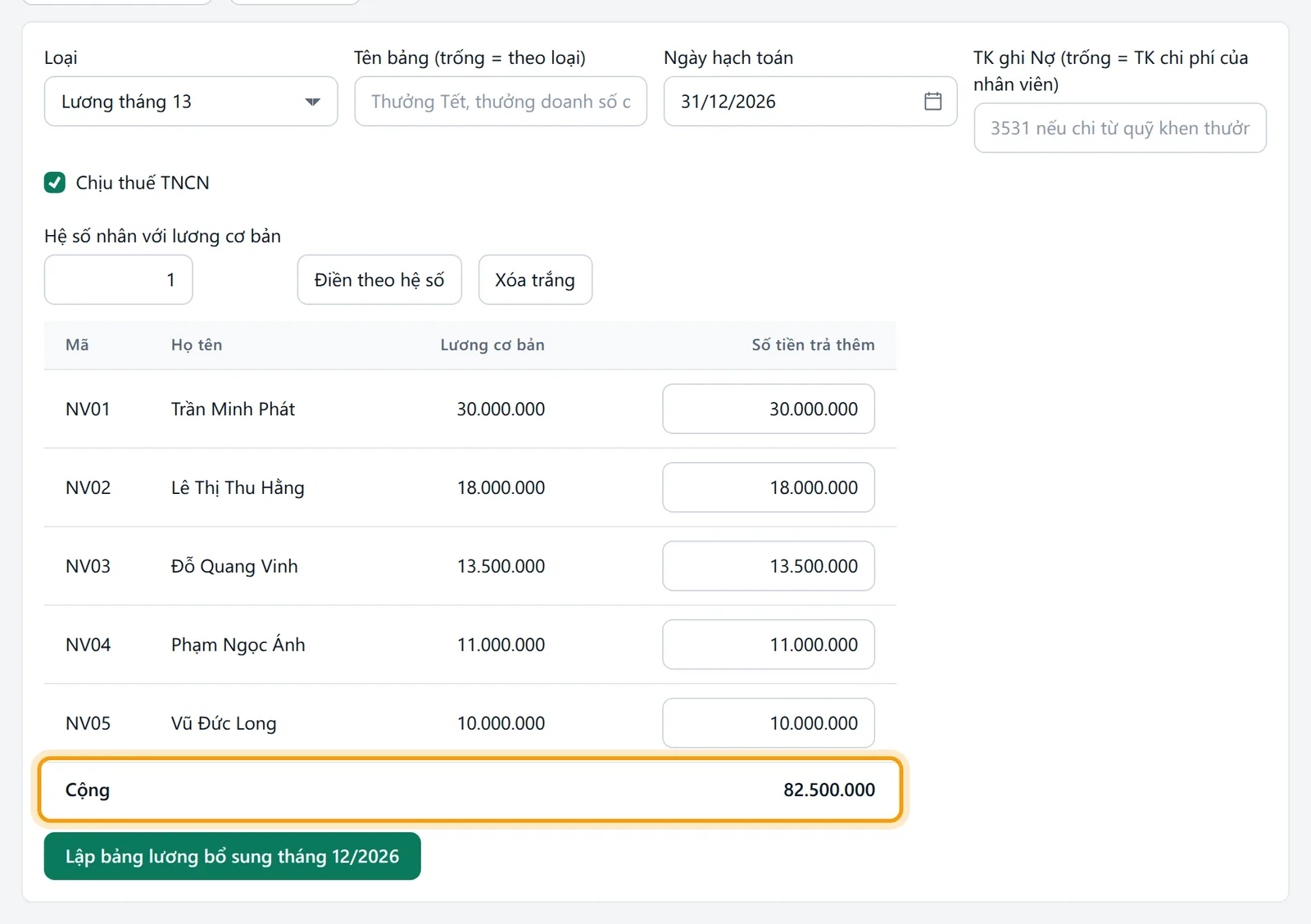The width and height of the screenshot is (1311, 924).
Task: Click the name Trần Minh Phát
Action: tap(233, 409)
